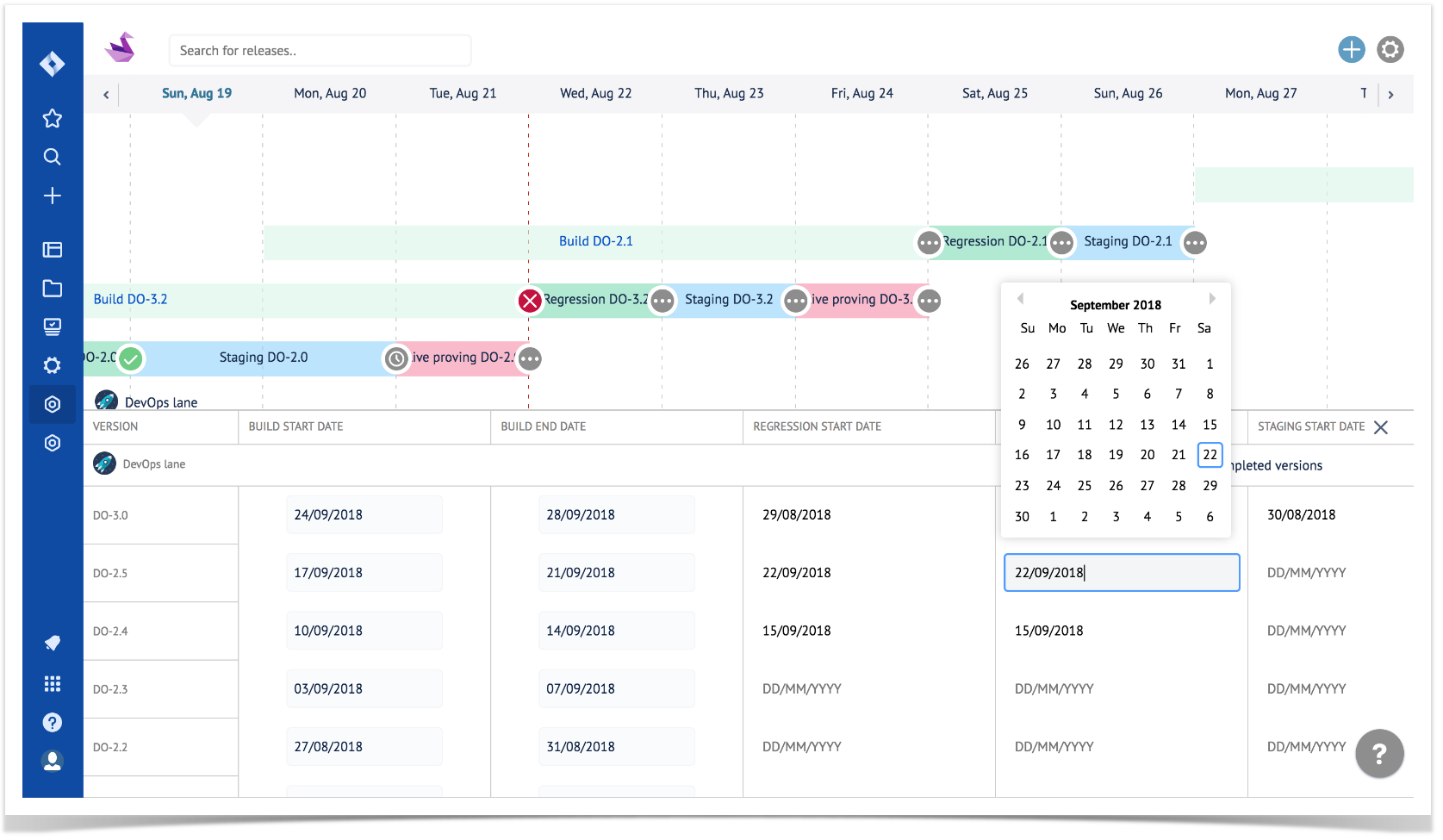Go to previous days in timeline header

(x=106, y=95)
